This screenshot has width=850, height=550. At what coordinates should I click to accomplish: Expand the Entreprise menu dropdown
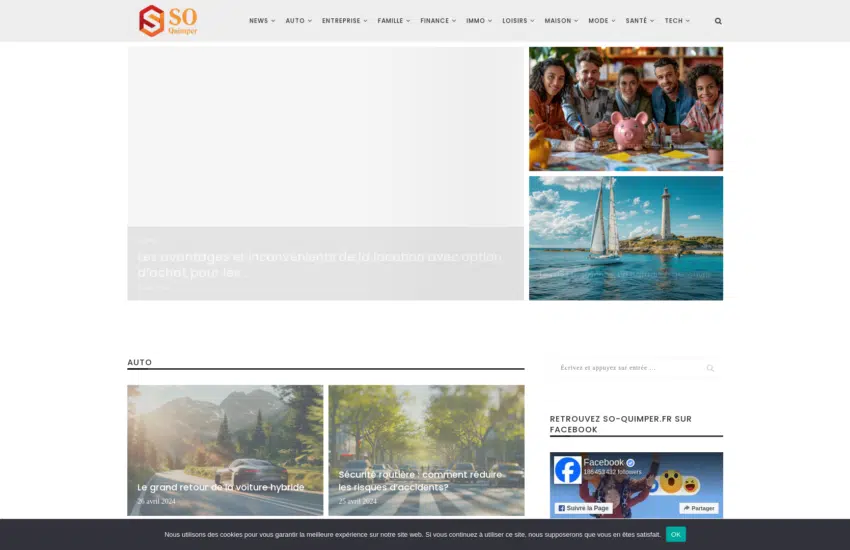pyautogui.click(x=344, y=21)
